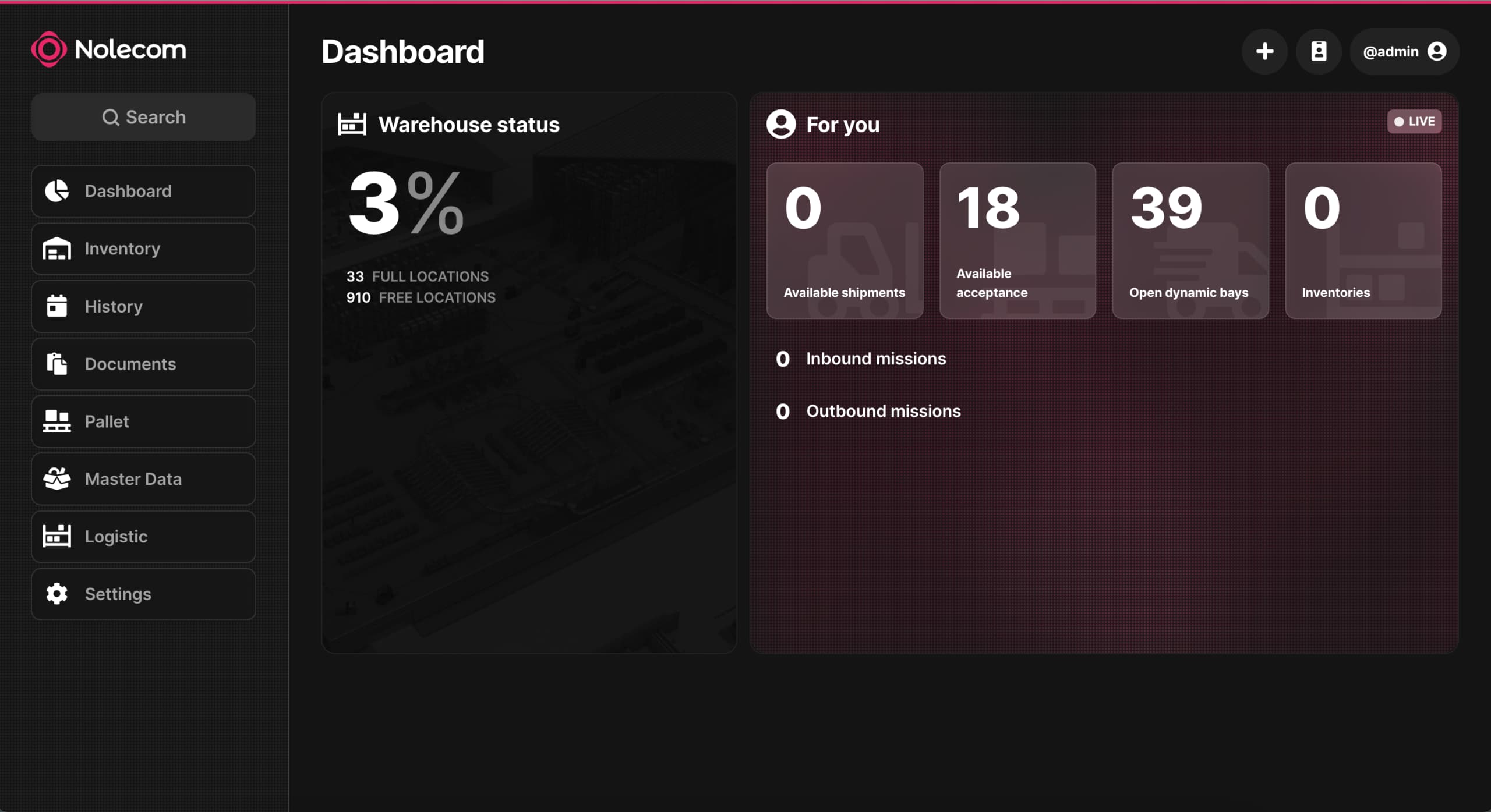Open the Inventory menu item
Image resolution: width=1491 pixels, height=812 pixels.
[143, 249]
